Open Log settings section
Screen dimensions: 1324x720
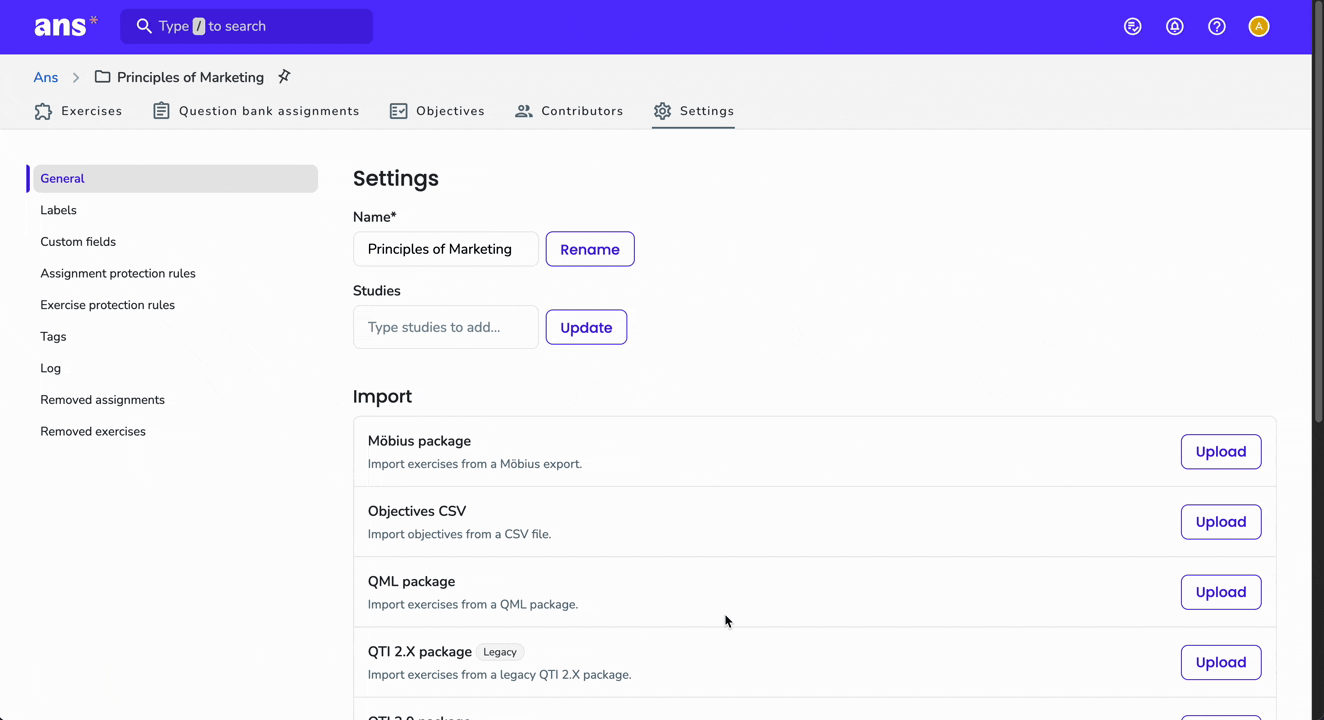50,368
